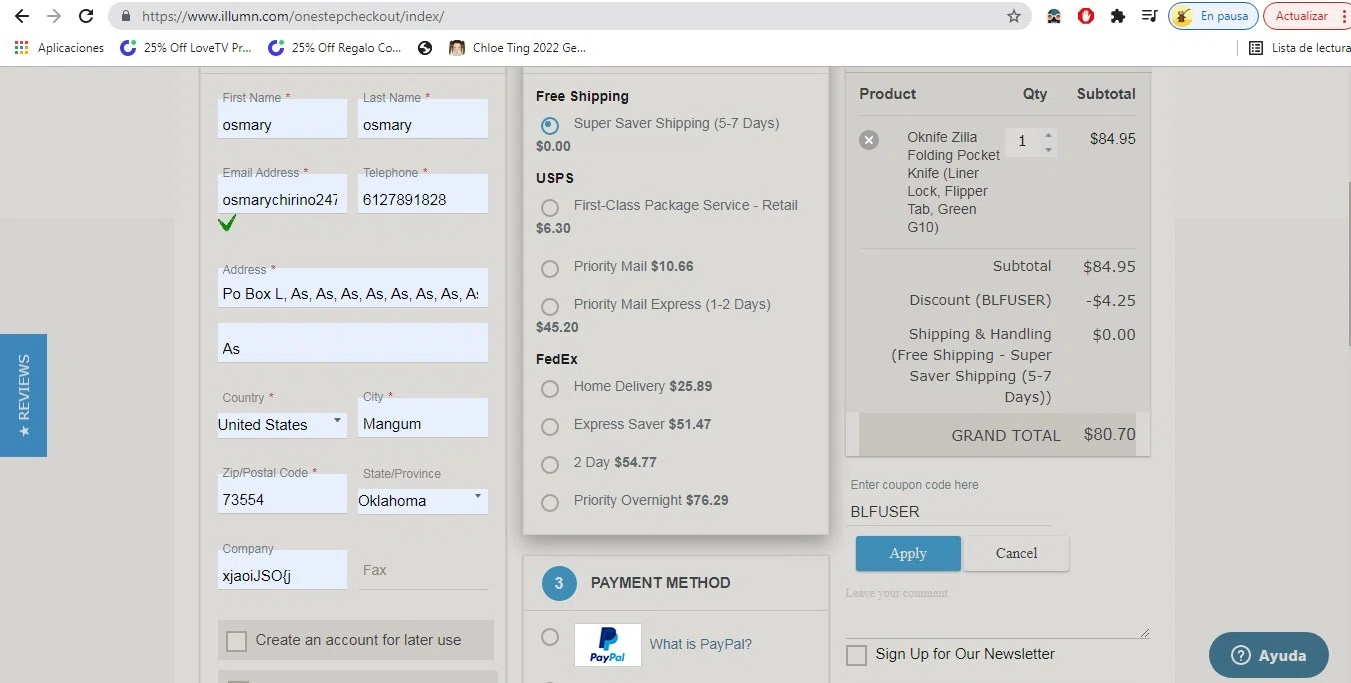1351x683 pixels.
Task: Bookmark this page with the star icon
Action: (1013, 16)
